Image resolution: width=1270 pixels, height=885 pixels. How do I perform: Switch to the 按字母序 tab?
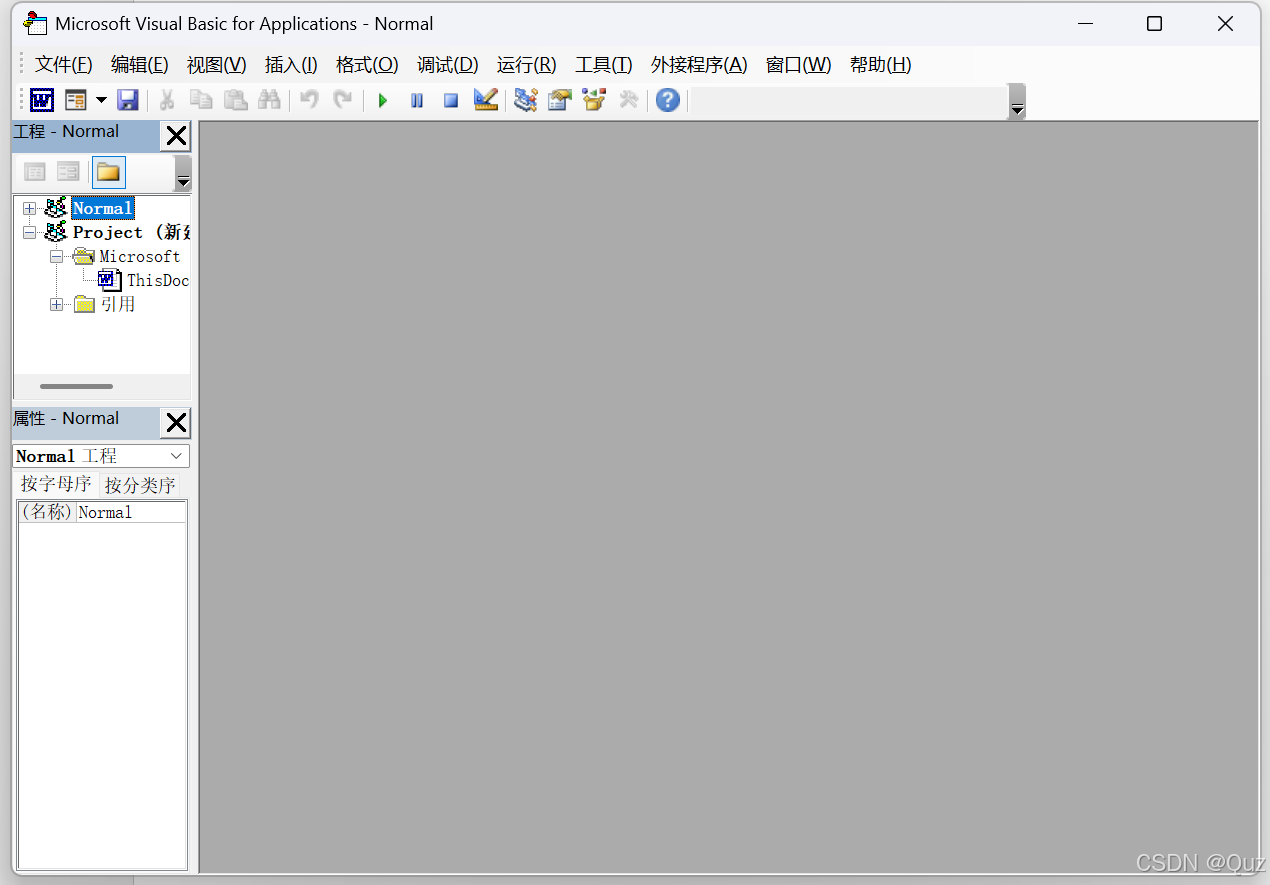(x=56, y=485)
